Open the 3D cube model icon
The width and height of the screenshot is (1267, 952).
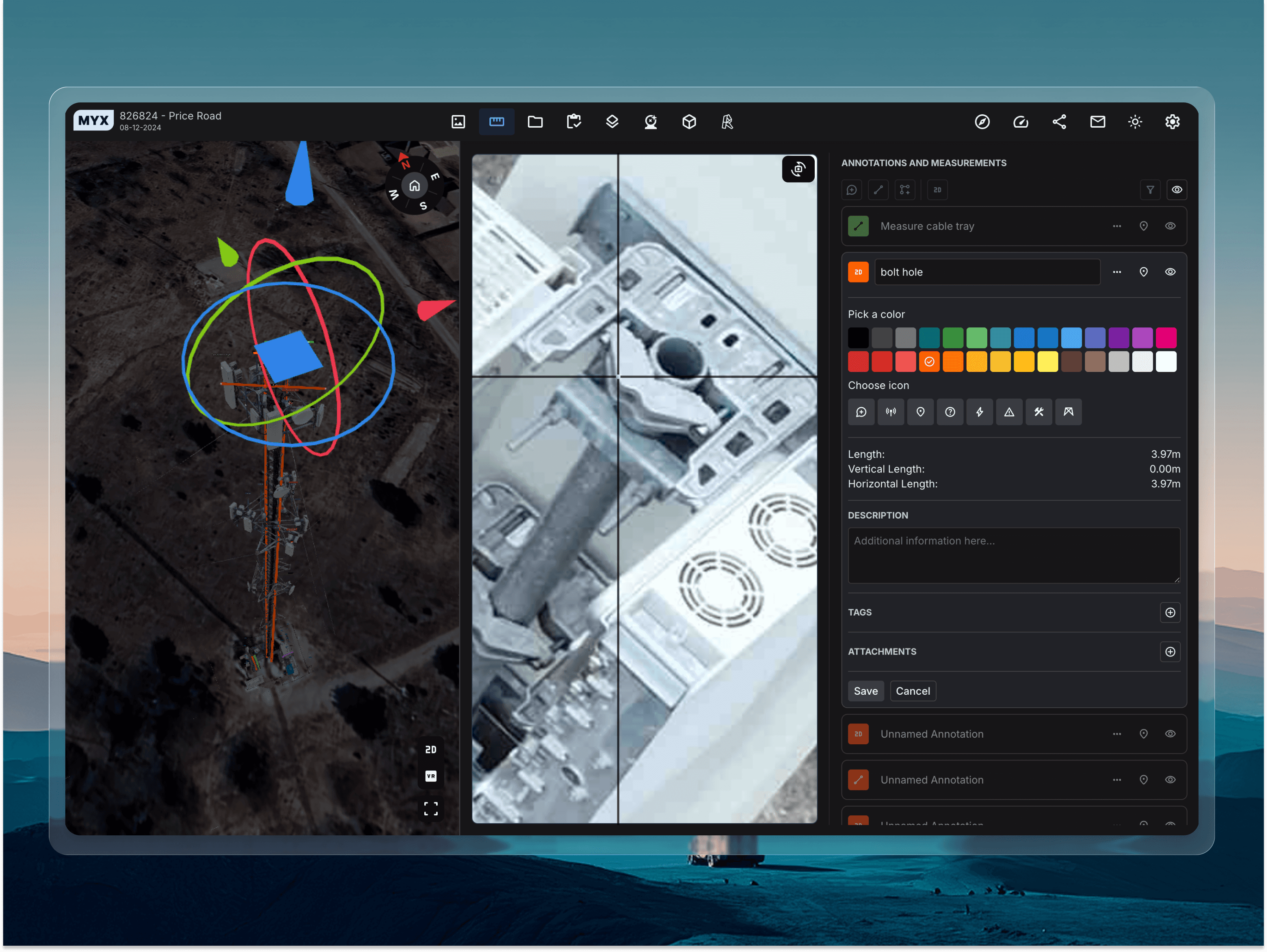(x=689, y=121)
